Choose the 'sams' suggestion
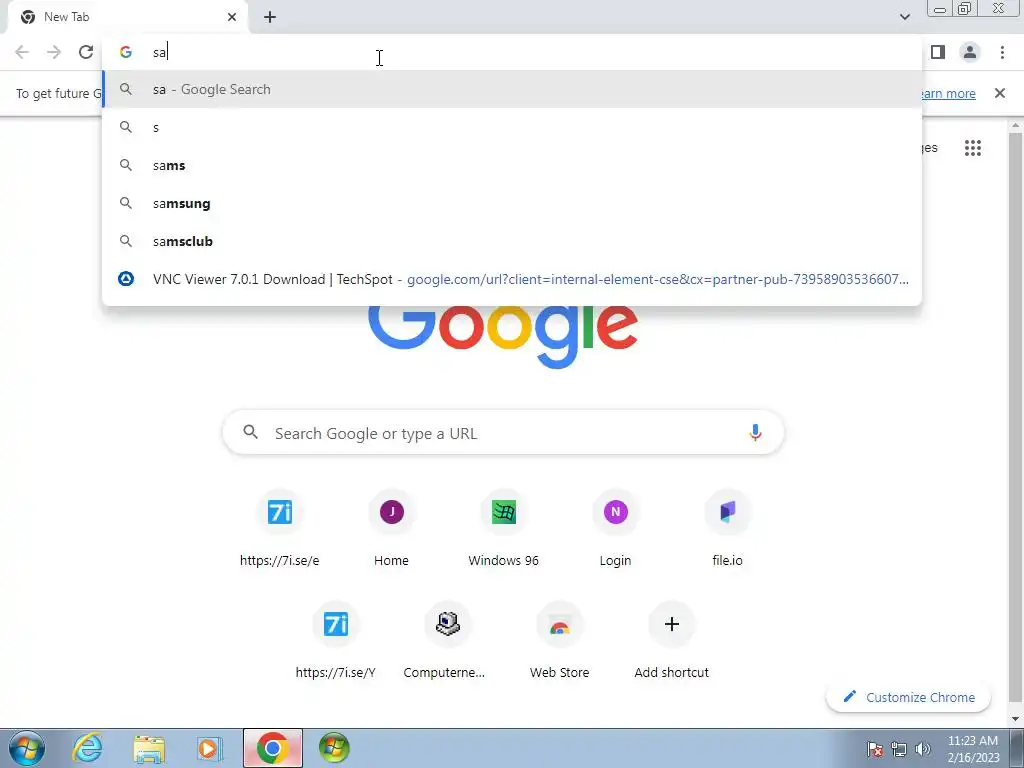Viewport: 1024px width, 768px height. (512, 165)
